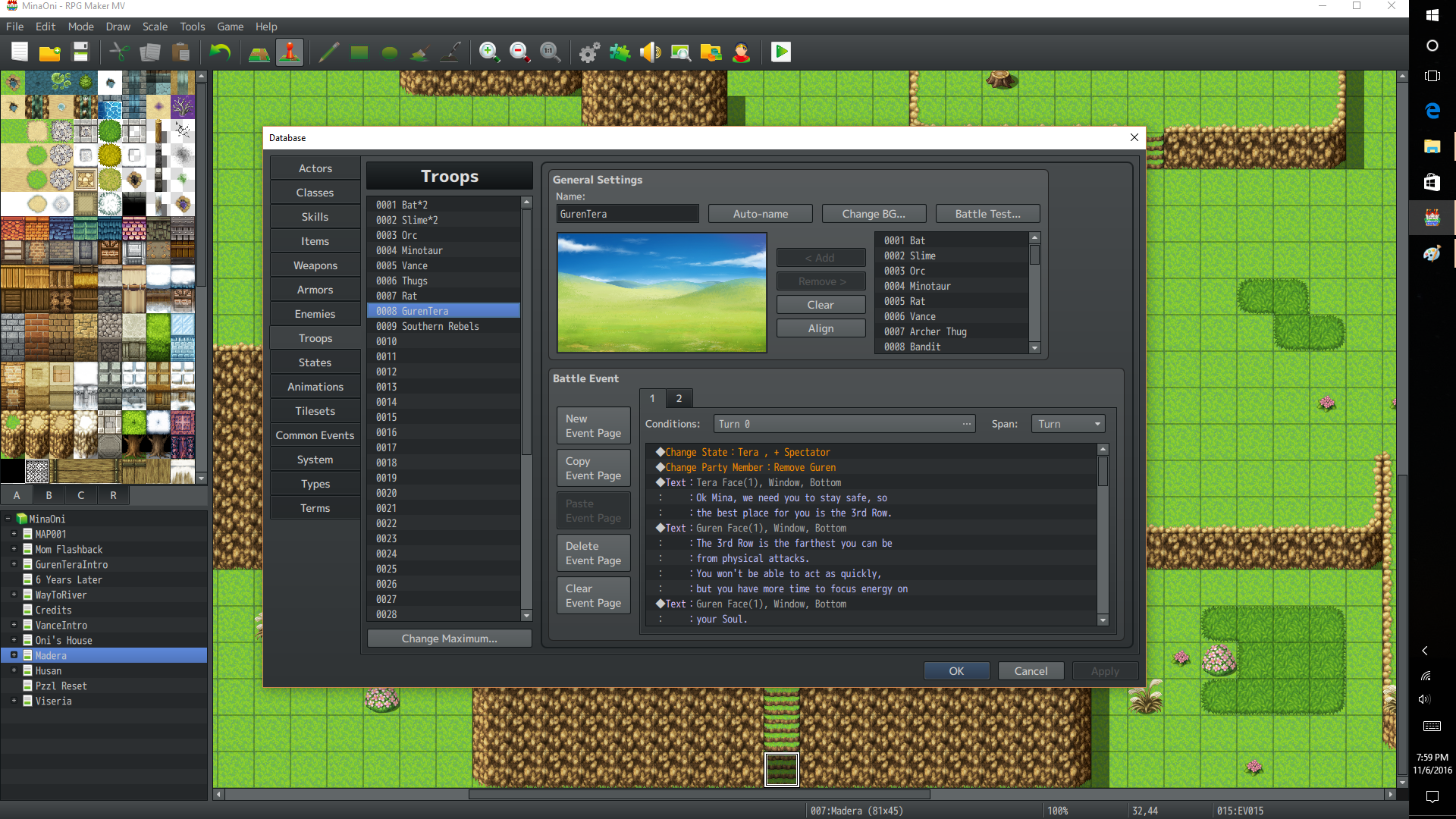Viewport: 1456px width, 819px height.
Task: Expand the Madera map tree node
Action: coord(14,655)
